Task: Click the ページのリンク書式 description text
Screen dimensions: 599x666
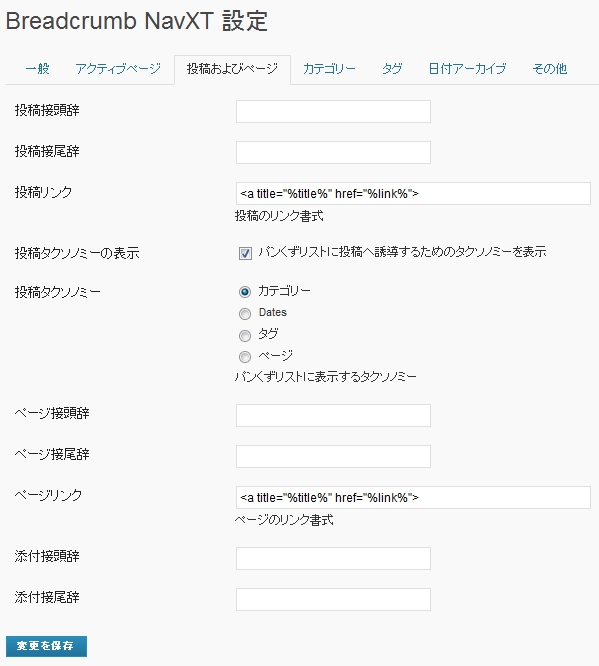Action: coord(284,520)
